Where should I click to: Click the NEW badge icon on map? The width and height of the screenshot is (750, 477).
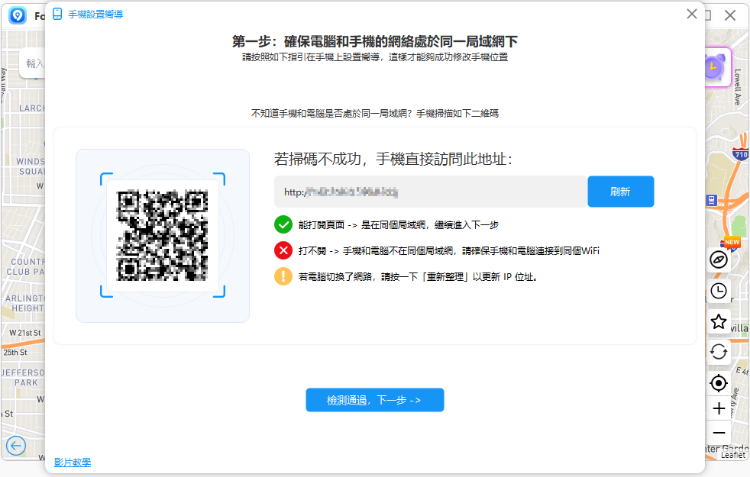pos(732,243)
